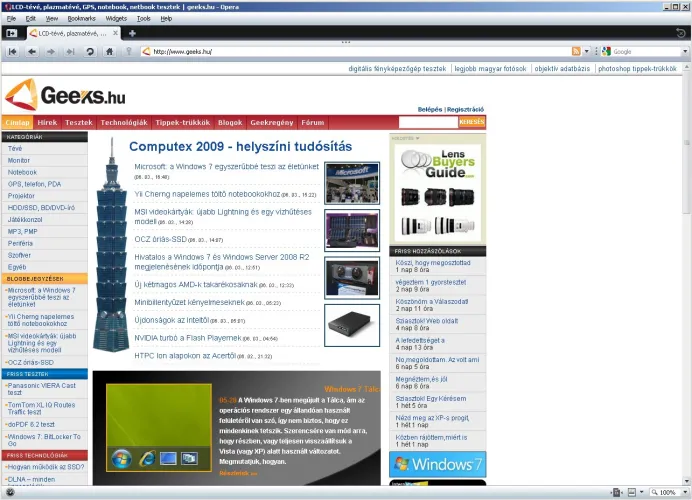Click the Microsoft booth thumbnail image
This screenshot has height=500, width=692.
pos(352,183)
